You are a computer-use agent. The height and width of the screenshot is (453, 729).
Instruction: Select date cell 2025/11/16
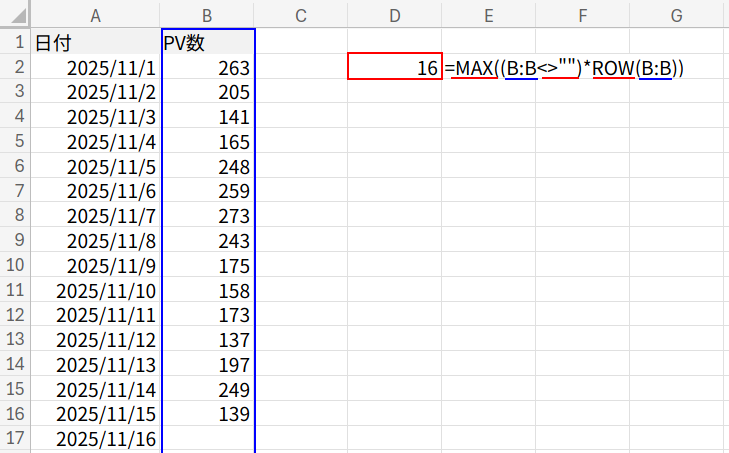(x=95, y=439)
